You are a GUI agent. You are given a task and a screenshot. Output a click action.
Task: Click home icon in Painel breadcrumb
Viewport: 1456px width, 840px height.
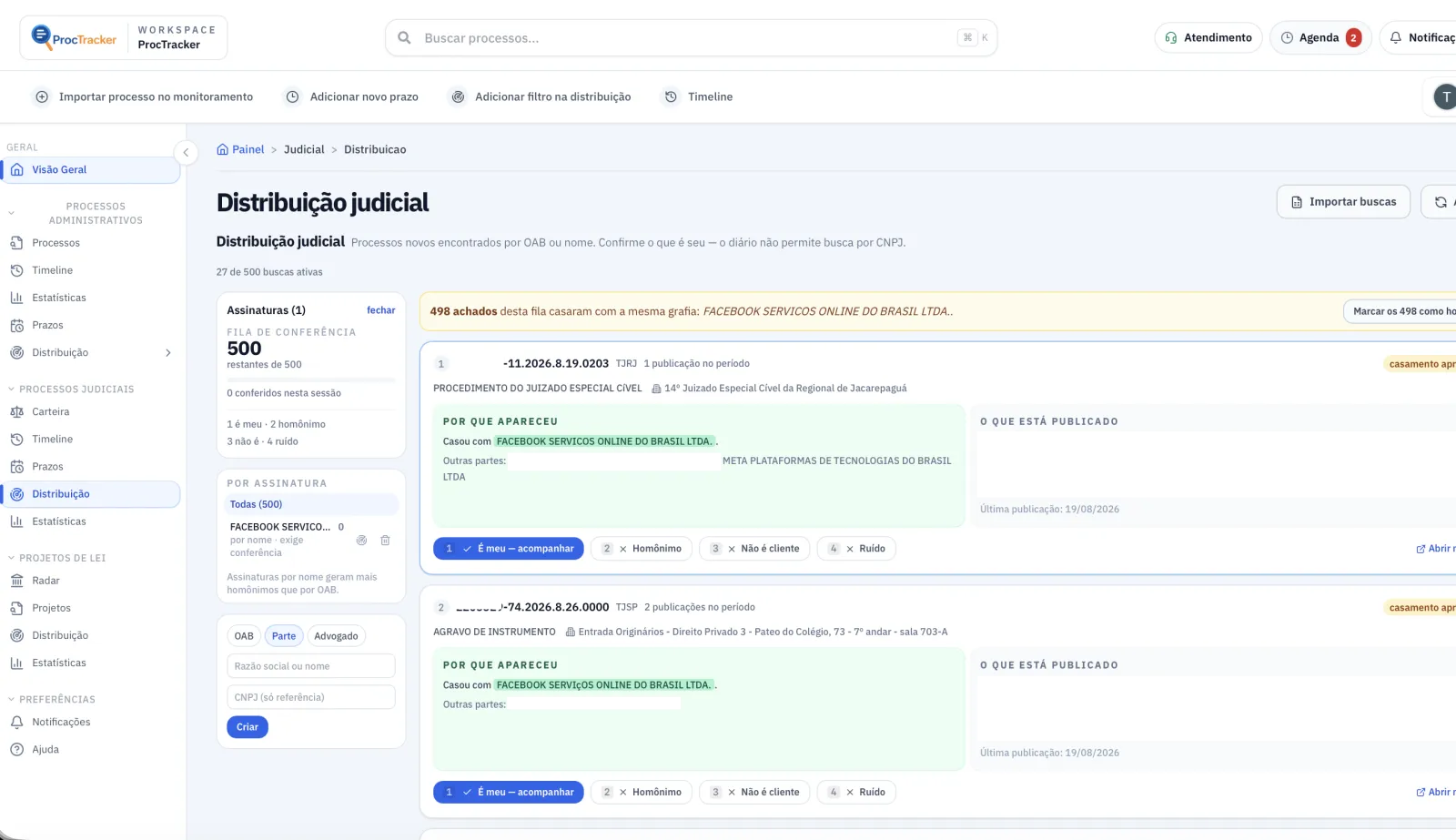click(x=222, y=149)
